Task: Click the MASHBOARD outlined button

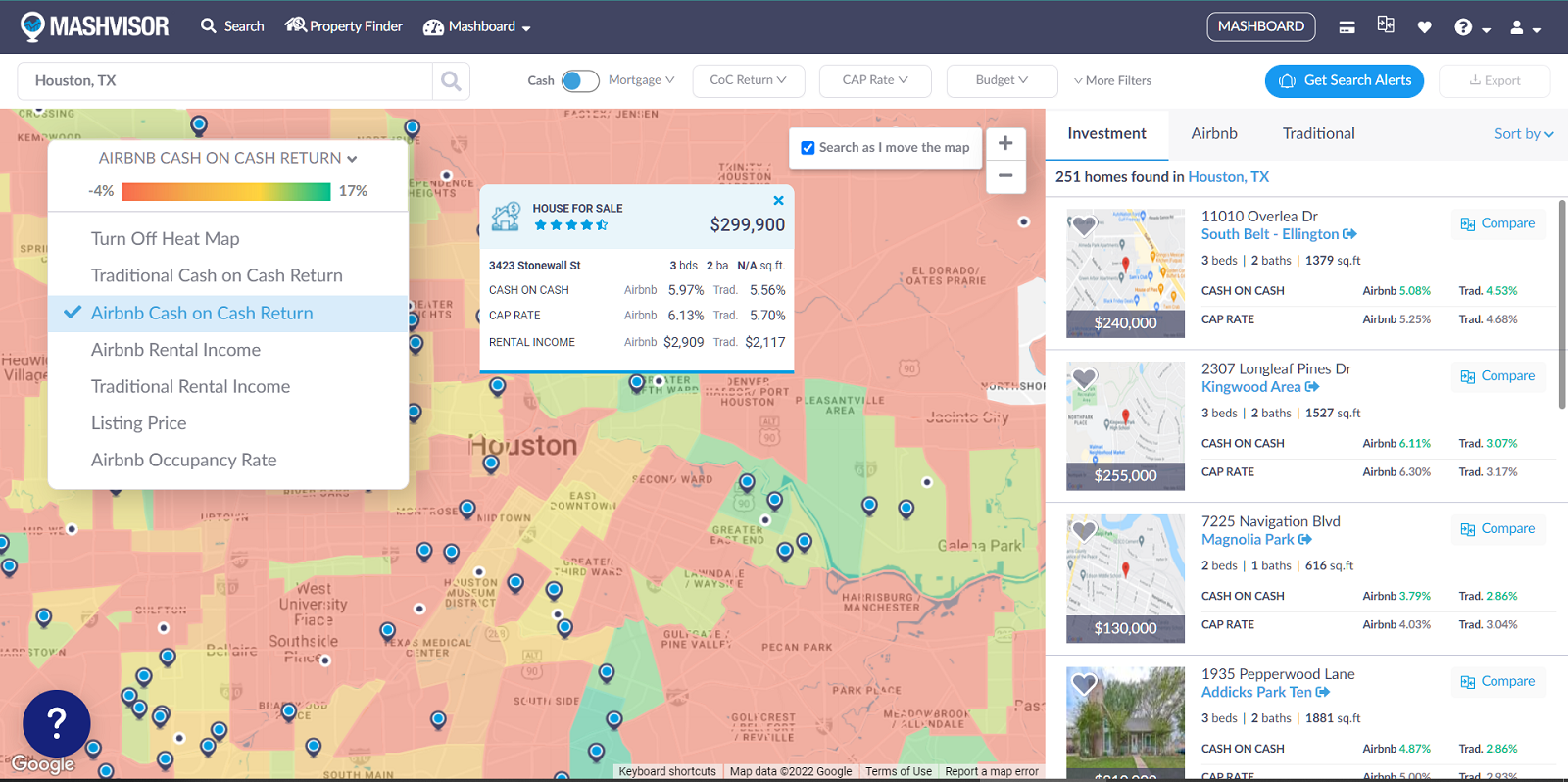Action: click(x=1260, y=26)
